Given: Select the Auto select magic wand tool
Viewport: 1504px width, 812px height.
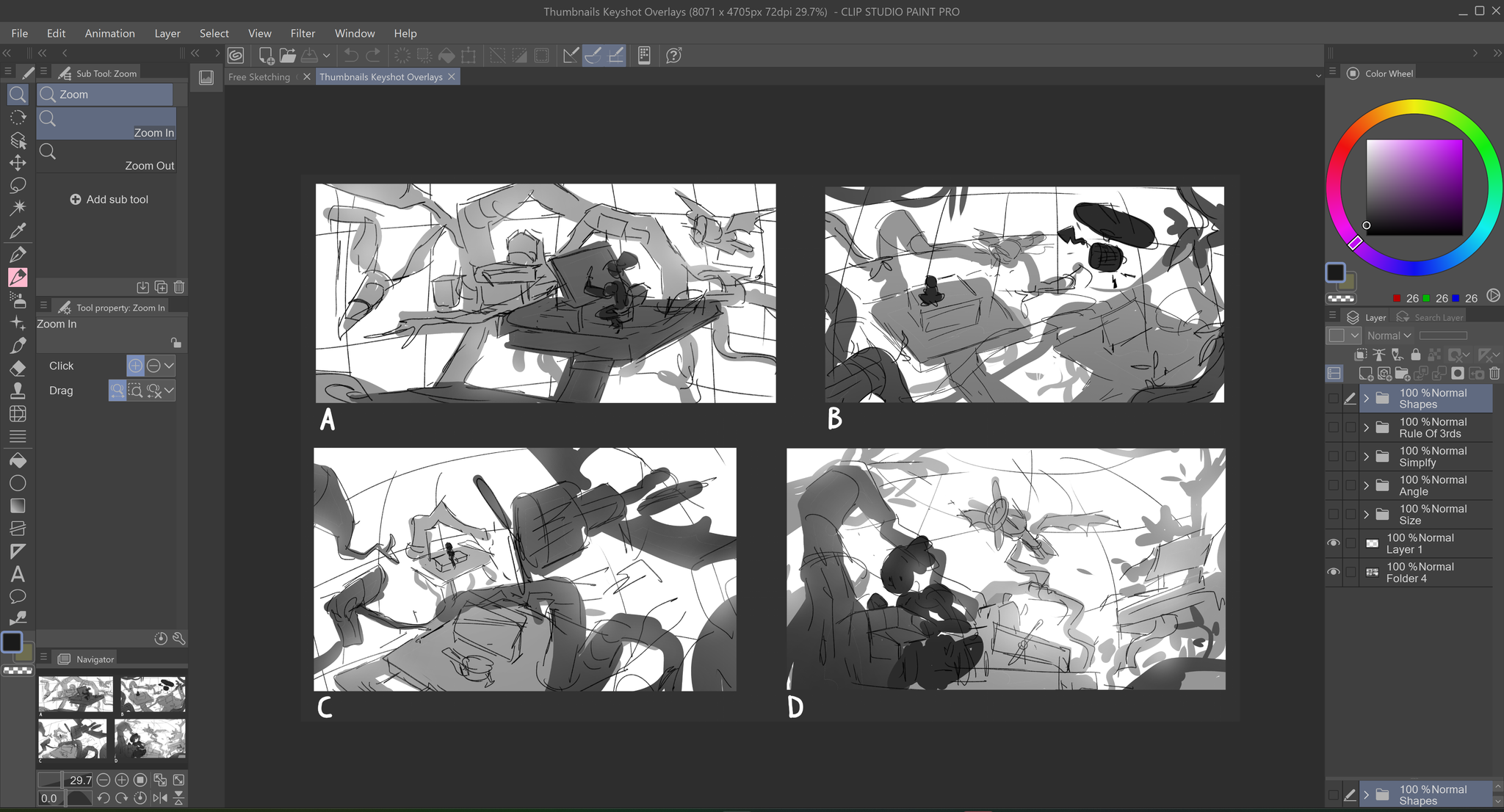Looking at the screenshot, I should [x=18, y=208].
